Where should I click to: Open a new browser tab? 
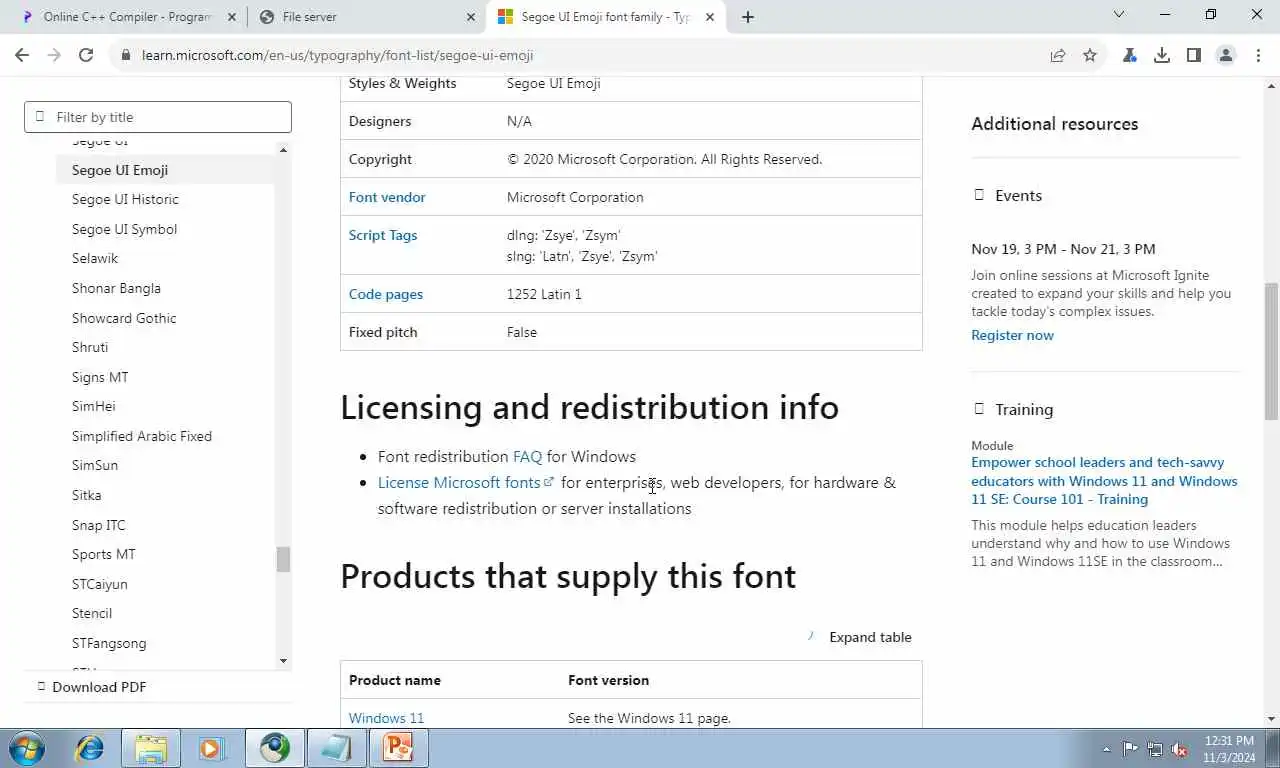[x=748, y=17]
